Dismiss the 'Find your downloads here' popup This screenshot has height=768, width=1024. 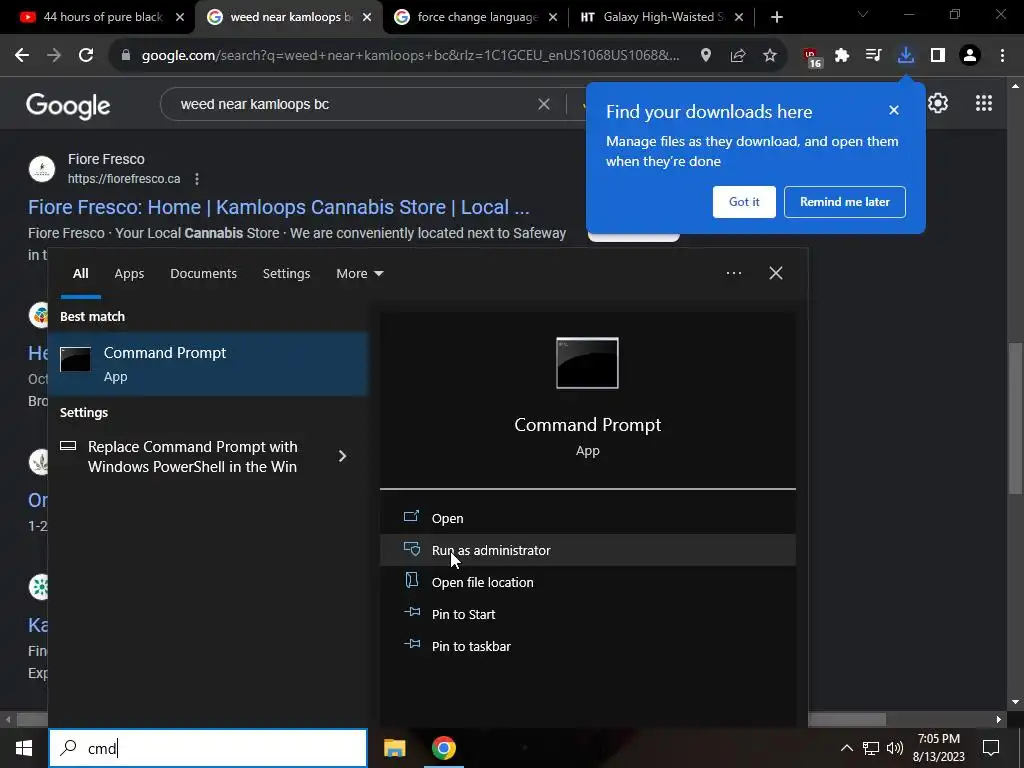tap(894, 110)
